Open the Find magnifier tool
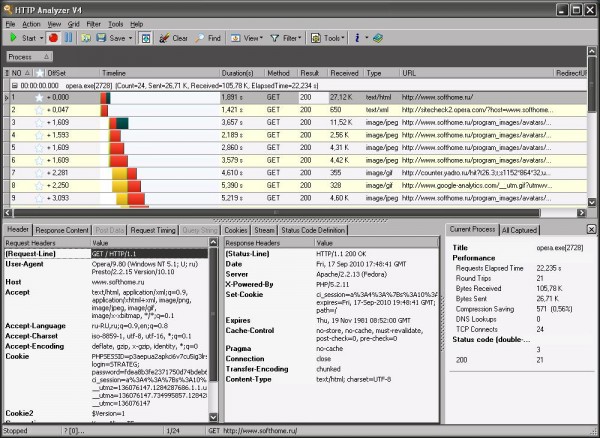Image resolution: width=600 pixels, height=438 pixels. pos(208,38)
